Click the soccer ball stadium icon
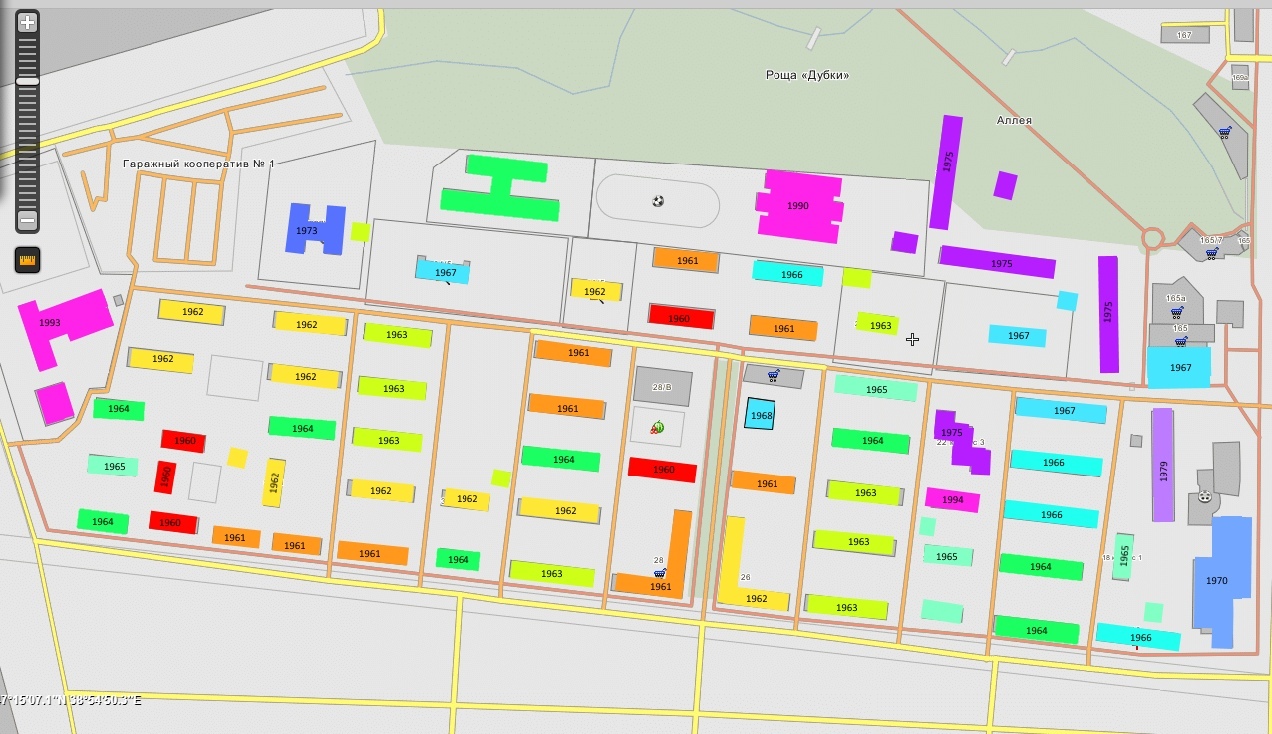Viewport: 1272px width, 734px height. pos(658,201)
